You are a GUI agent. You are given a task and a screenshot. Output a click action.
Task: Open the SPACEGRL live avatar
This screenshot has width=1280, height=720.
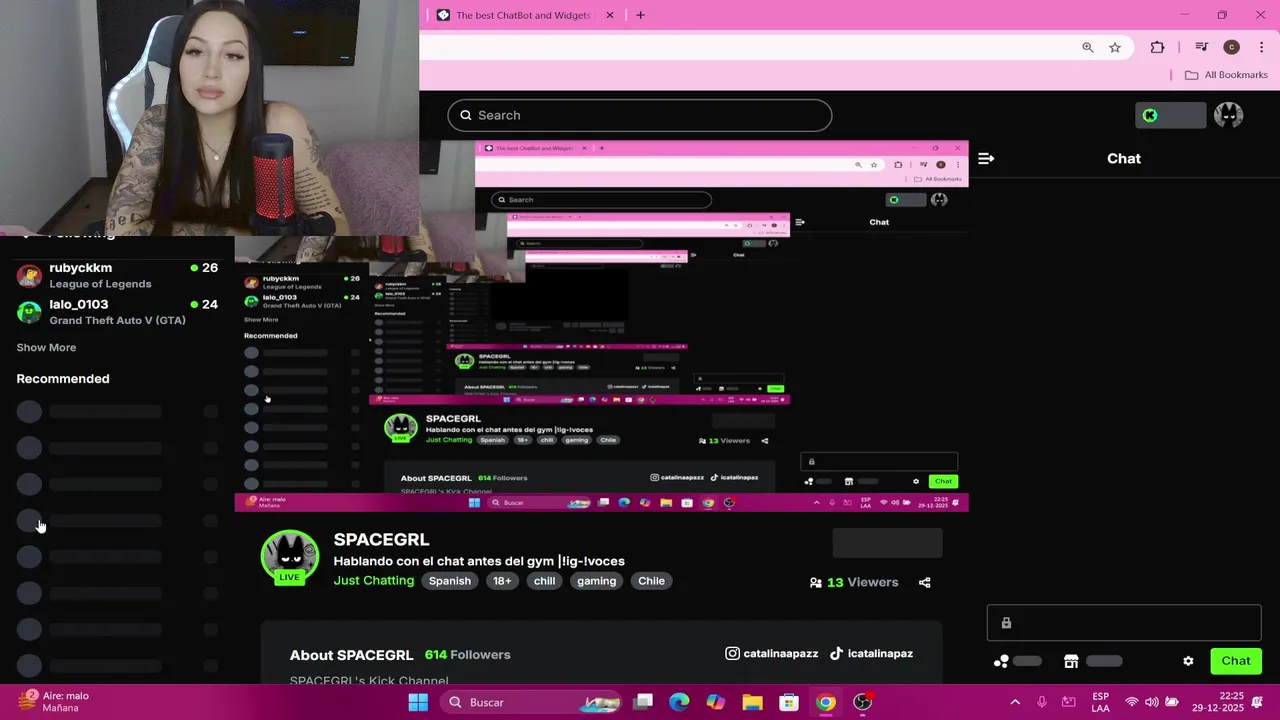coord(290,557)
